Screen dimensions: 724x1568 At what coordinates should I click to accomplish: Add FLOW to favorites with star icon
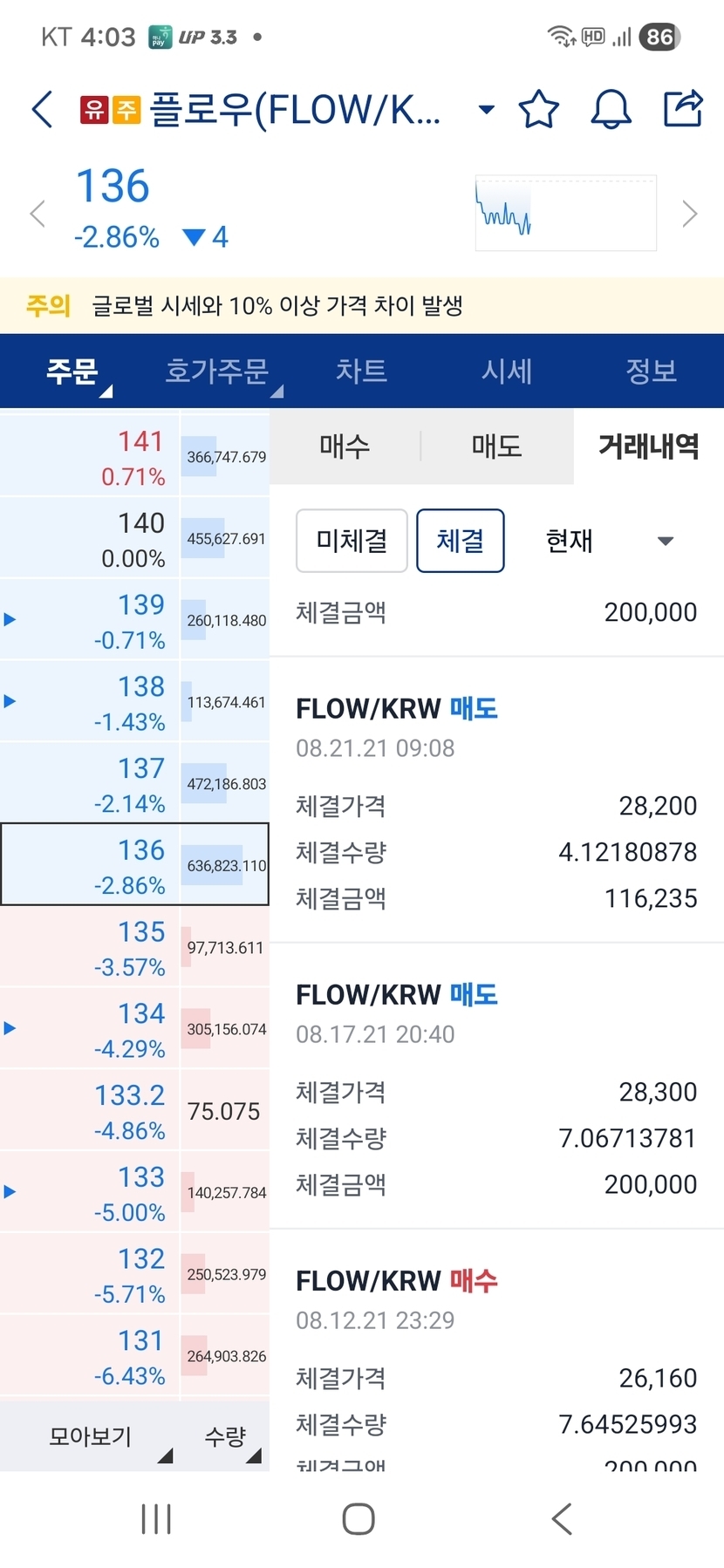tap(538, 109)
